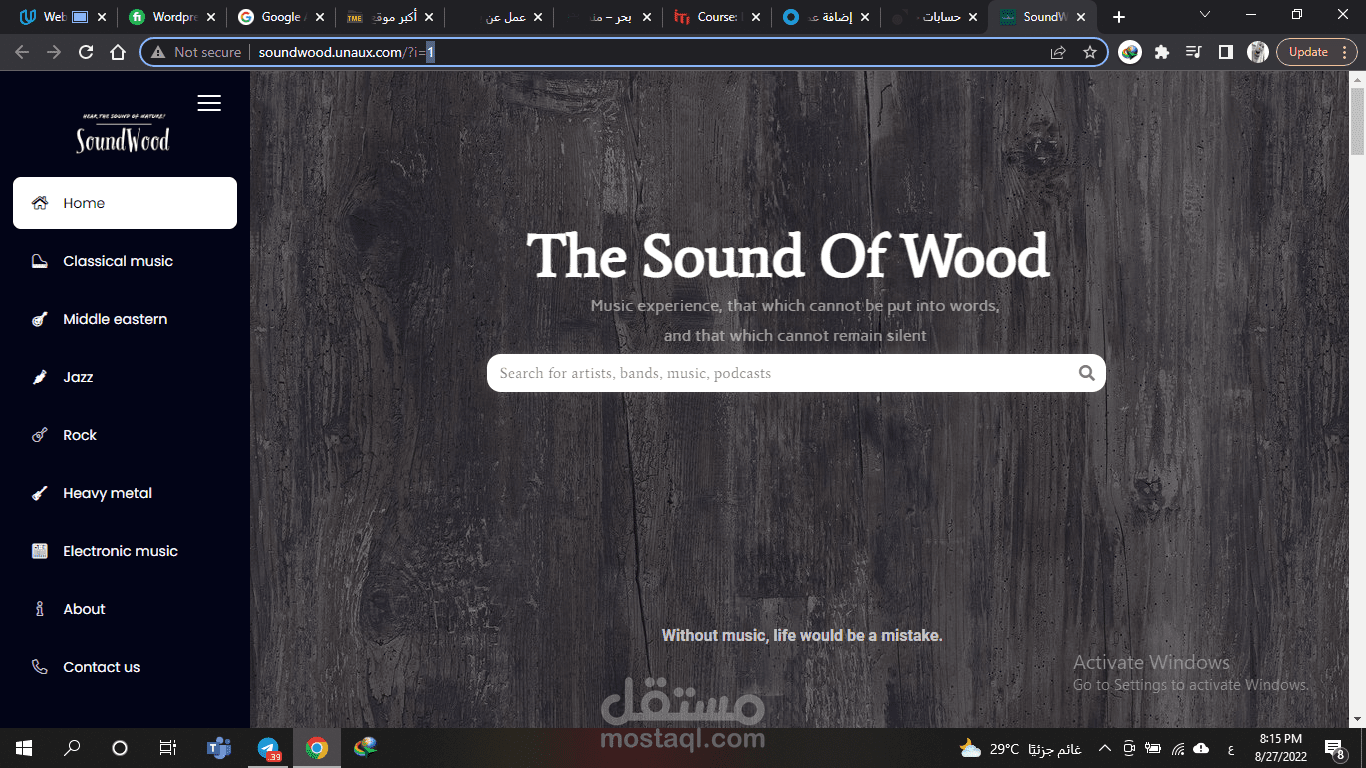Screen dimensions: 1366x768
Task: Open Classical music via its sidebar icon
Action: 39,261
